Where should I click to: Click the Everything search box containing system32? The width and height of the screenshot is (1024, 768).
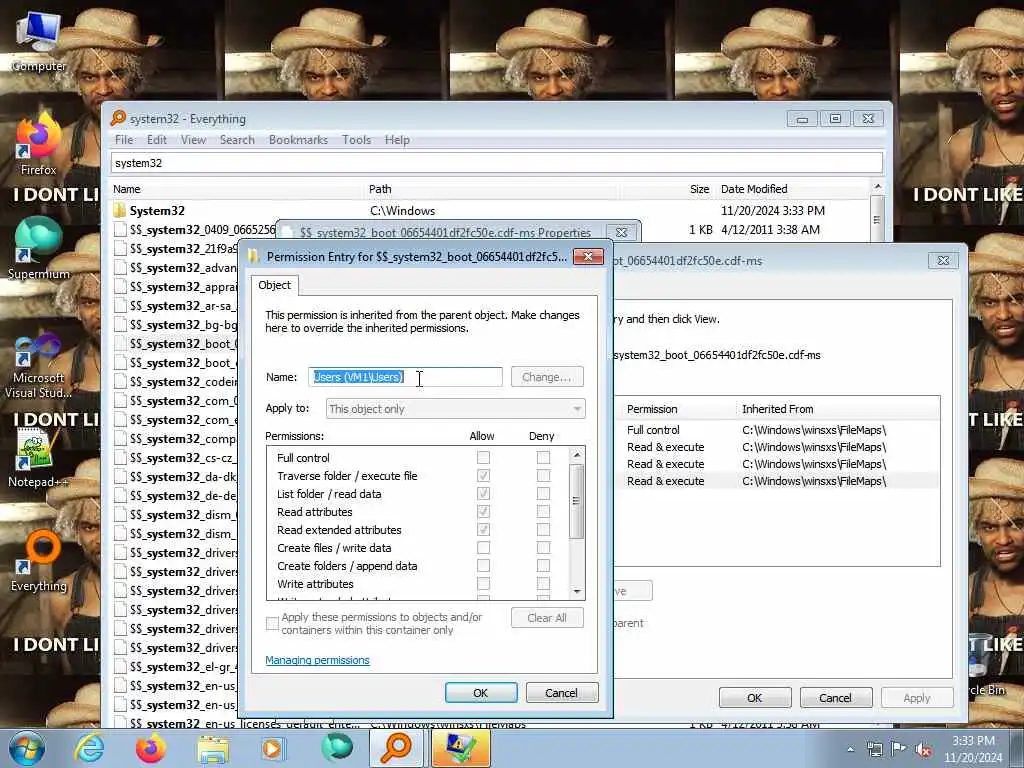click(496, 163)
